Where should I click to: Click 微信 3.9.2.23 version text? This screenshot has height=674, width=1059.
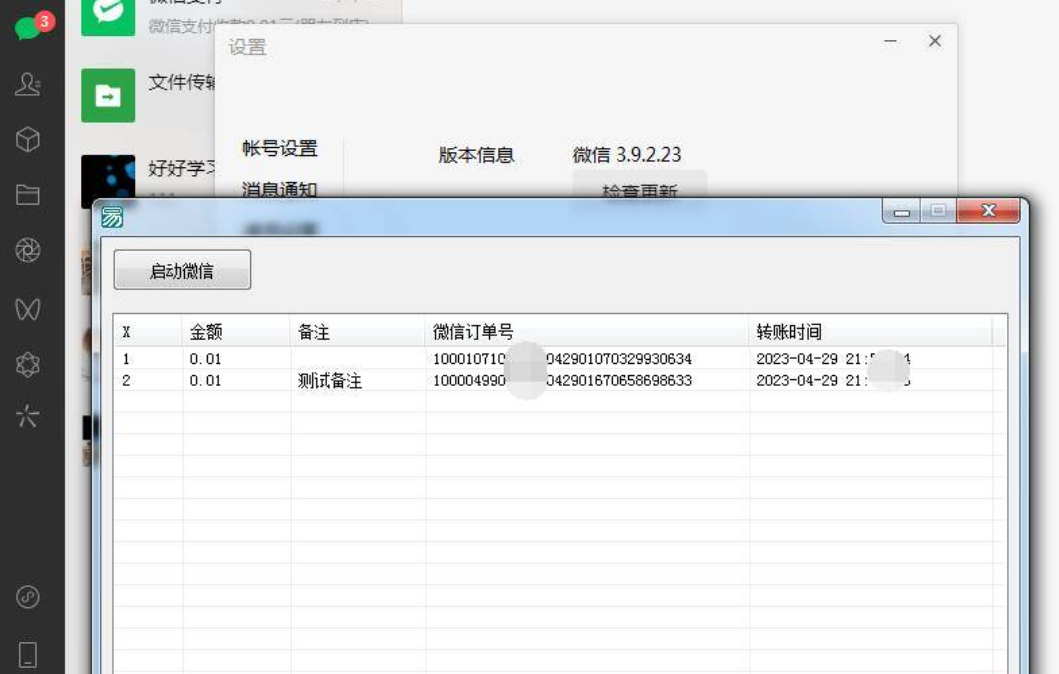(x=627, y=155)
